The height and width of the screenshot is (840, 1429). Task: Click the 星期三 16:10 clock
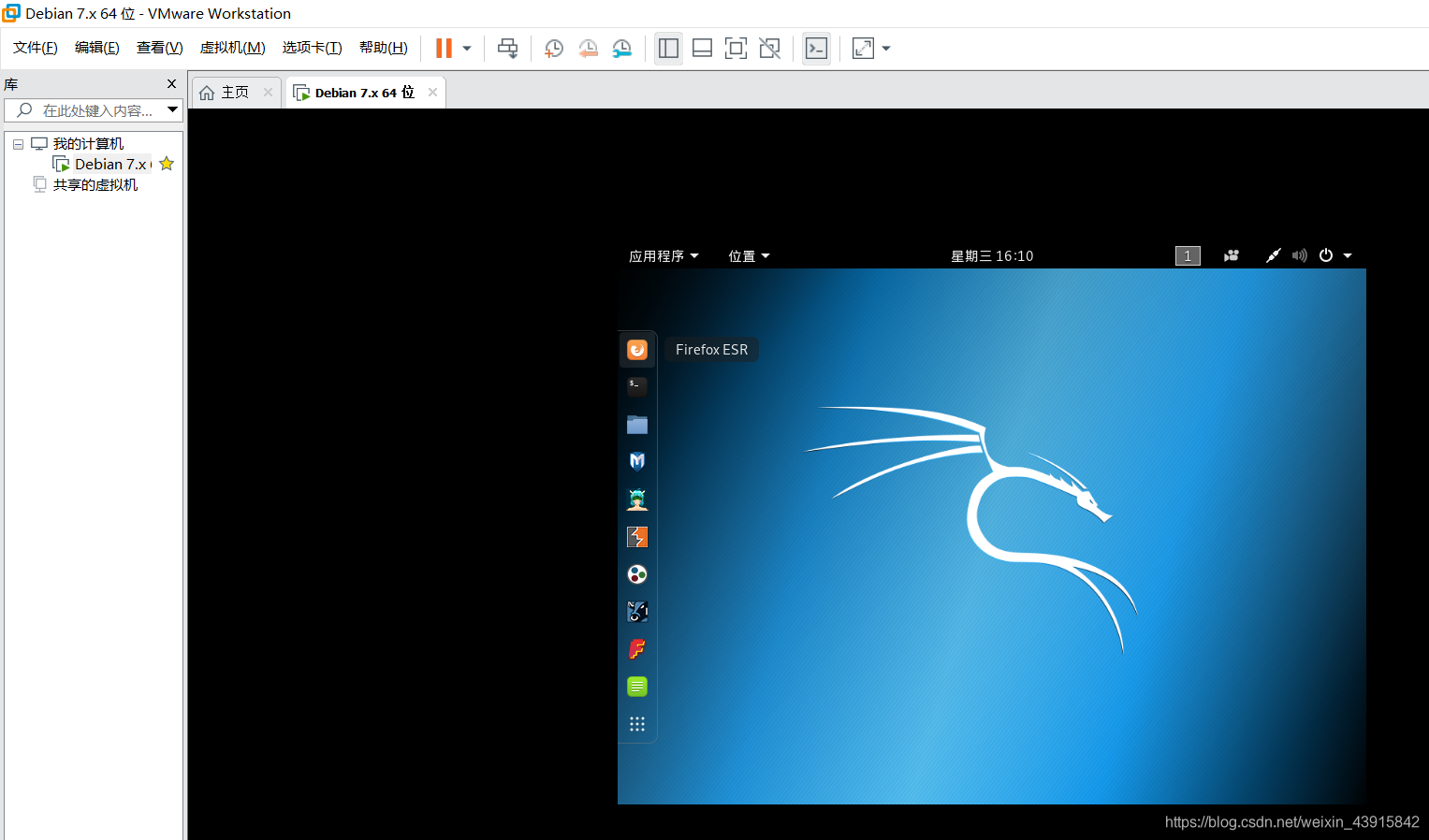coord(992,256)
